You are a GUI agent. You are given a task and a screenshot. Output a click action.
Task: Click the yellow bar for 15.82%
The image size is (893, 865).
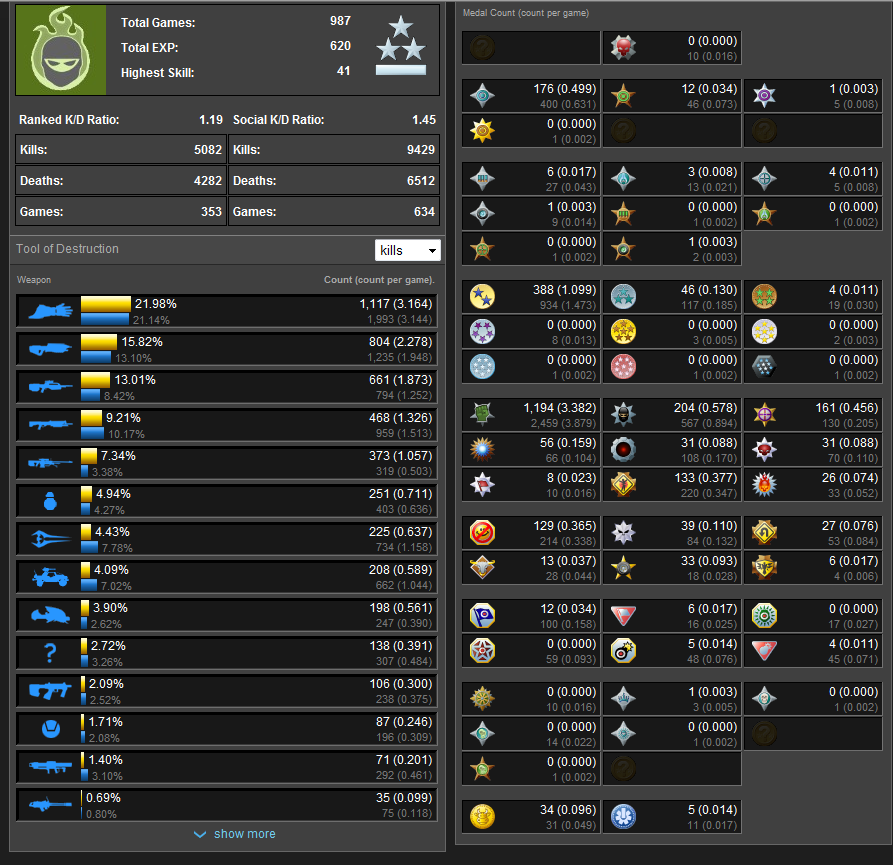point(99,342)
